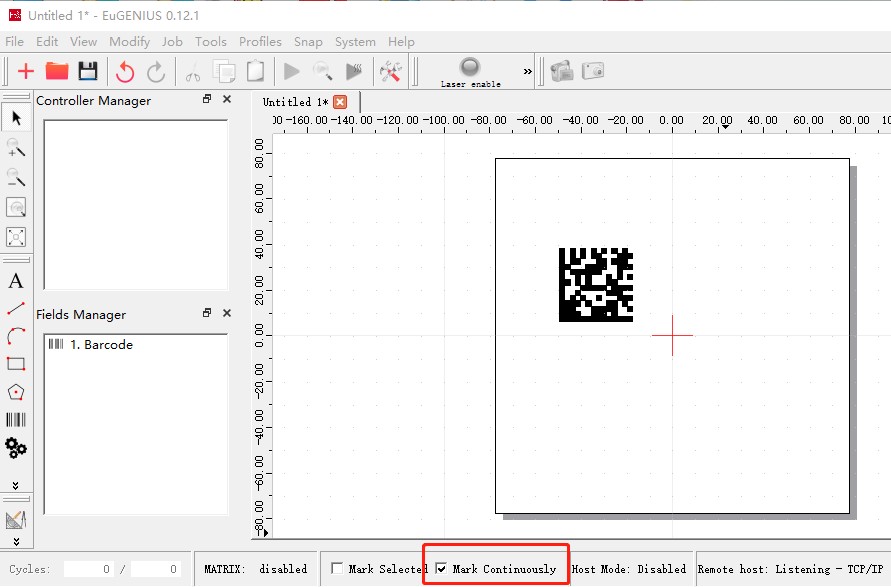Open a file using the red folder icon
Image resolution: width=891 pixels, height=587 pixels.
pyautogui.click(x=57, y=71)
